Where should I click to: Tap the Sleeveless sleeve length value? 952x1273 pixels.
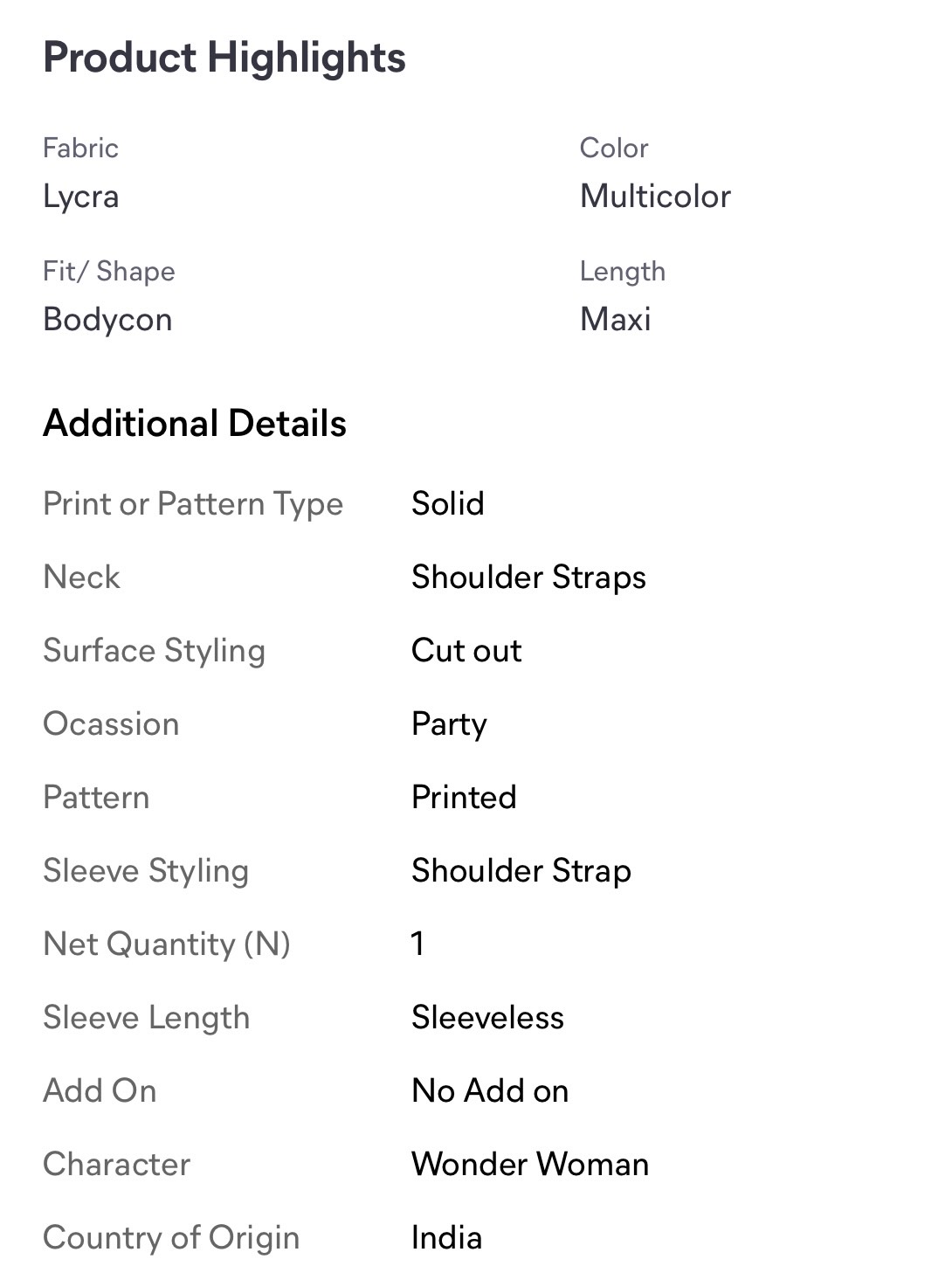(487, 1018)
